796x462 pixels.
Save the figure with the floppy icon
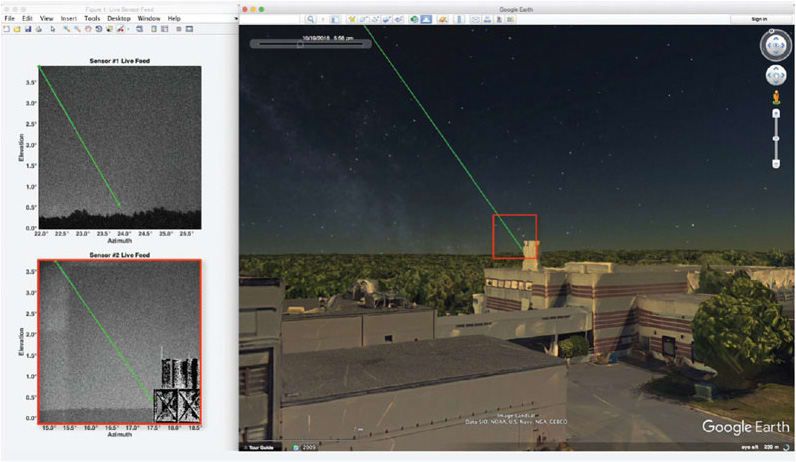(28, 29)
